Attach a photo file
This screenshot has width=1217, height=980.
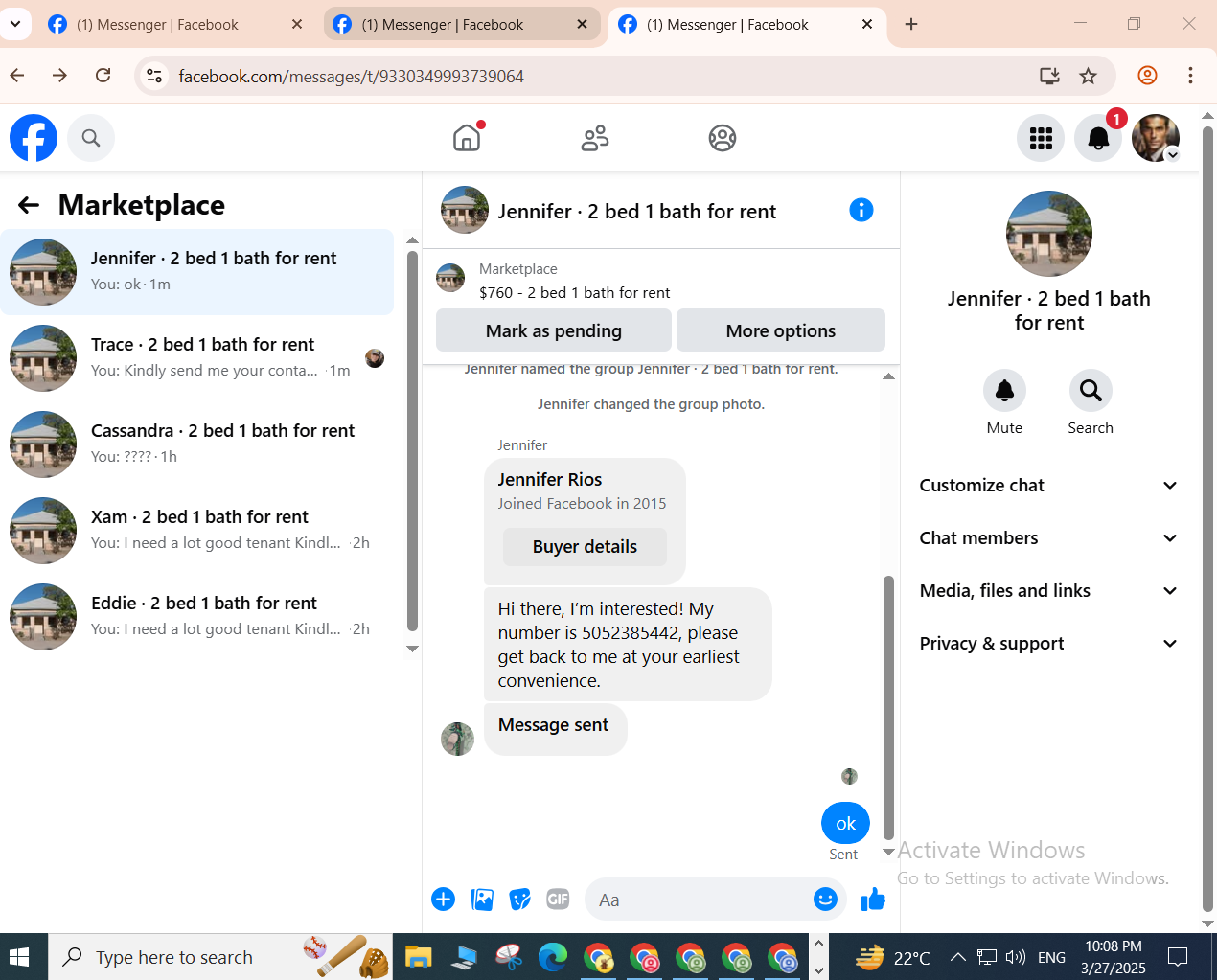[x=482, y=900]
